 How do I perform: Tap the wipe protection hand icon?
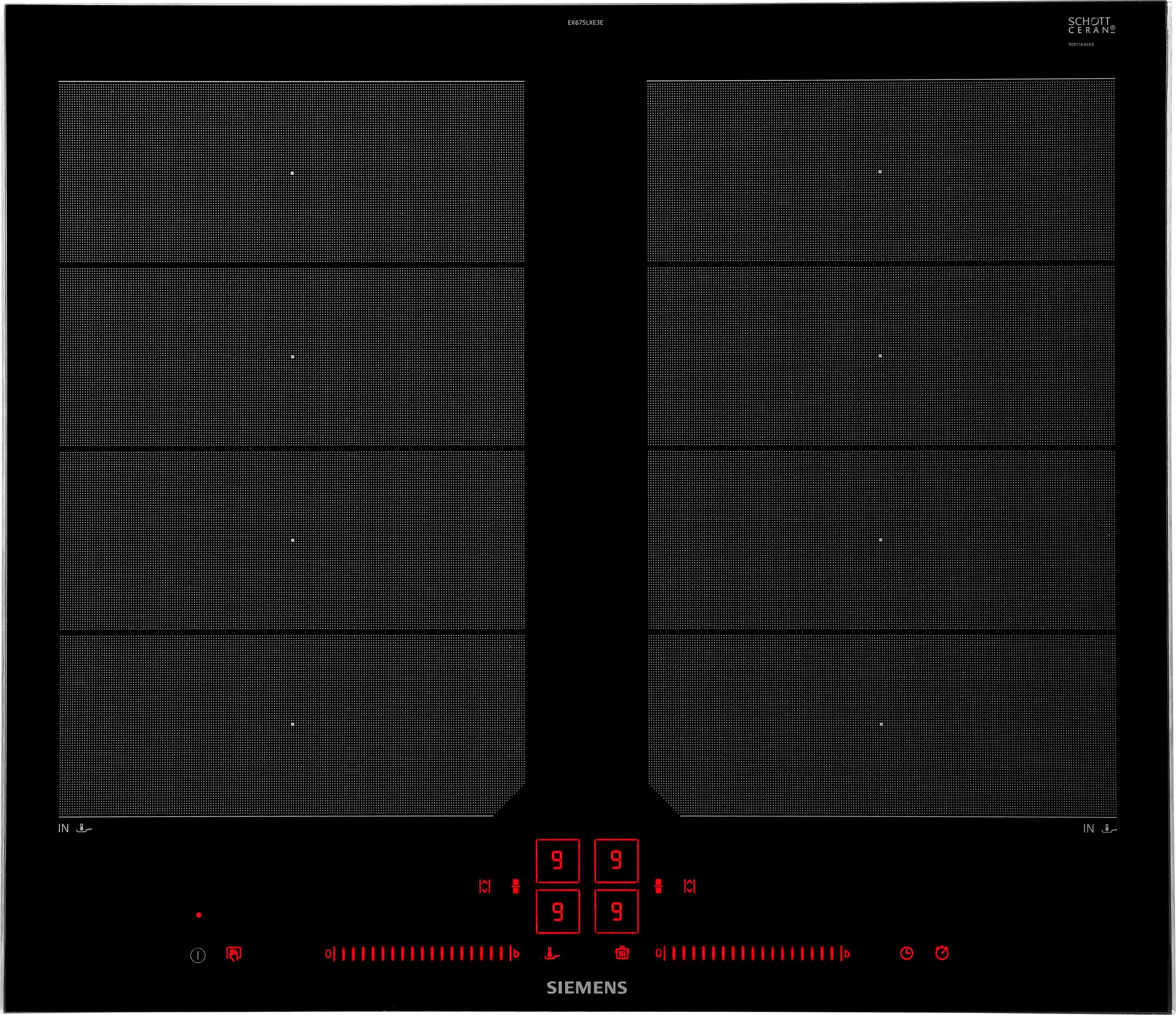pos(233,954)
